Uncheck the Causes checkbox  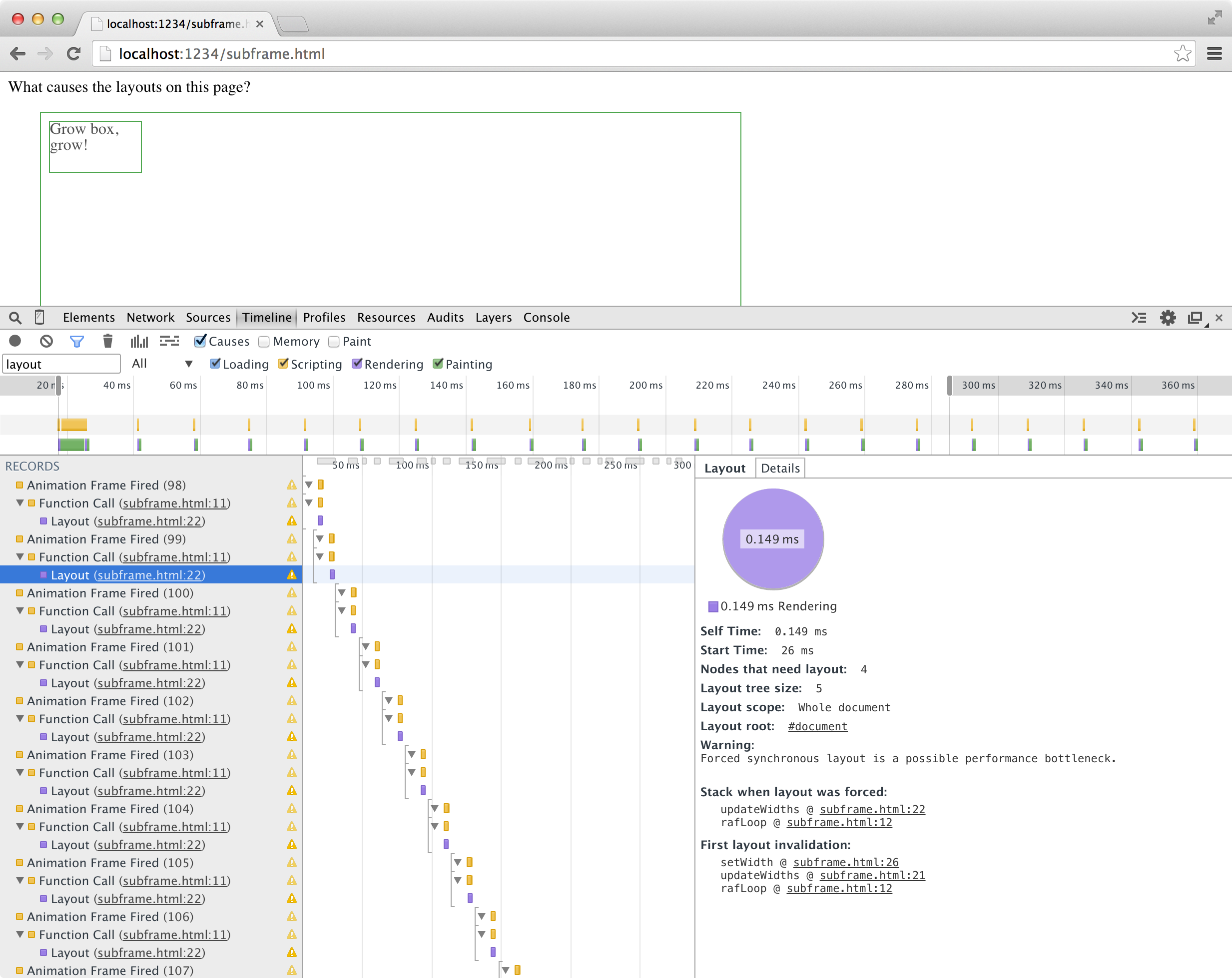[200, 341]
